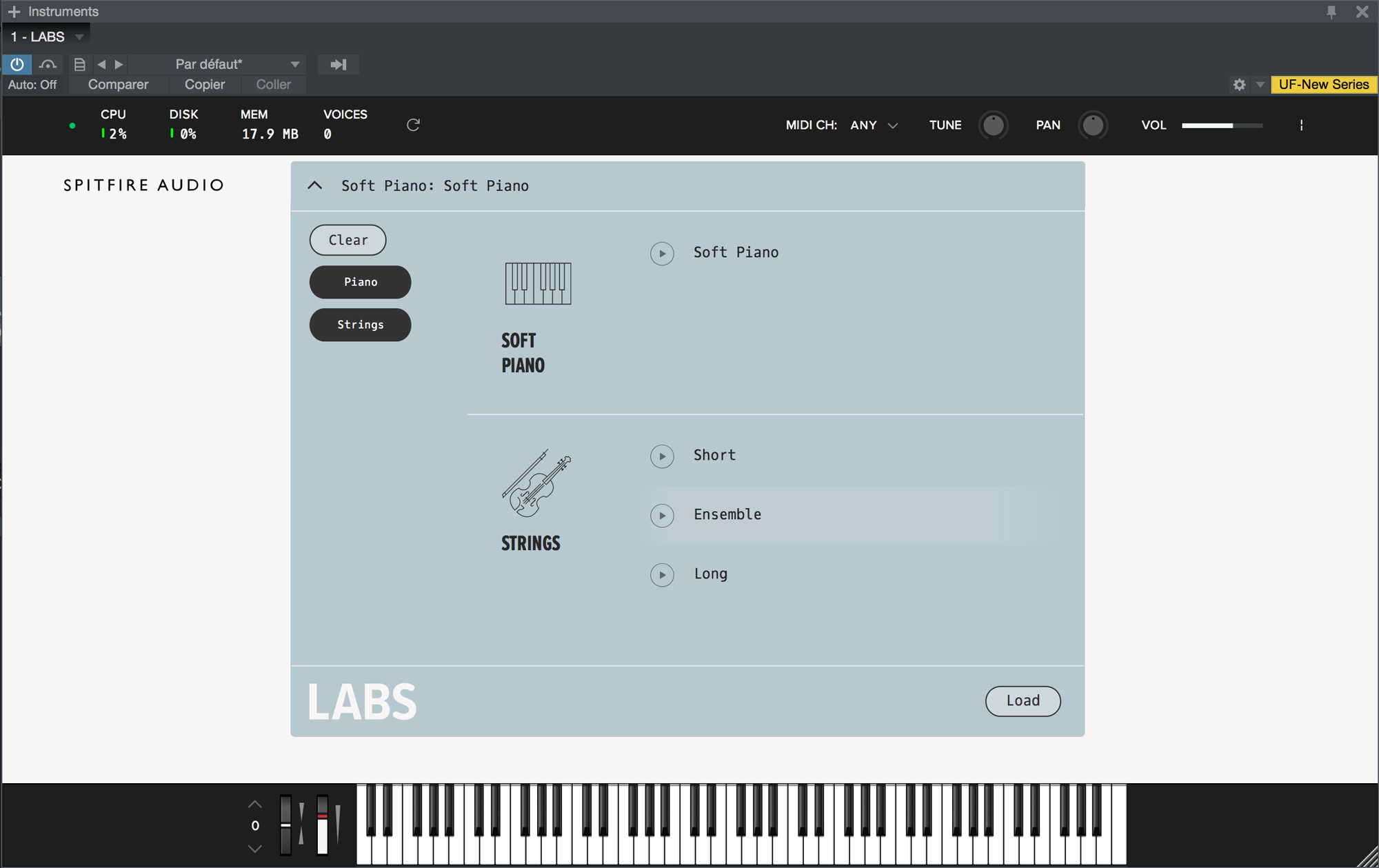Go to the previous preset arrow
Image resolution: width=1379 pixels, height=868 pixels.
coord(101,64)
